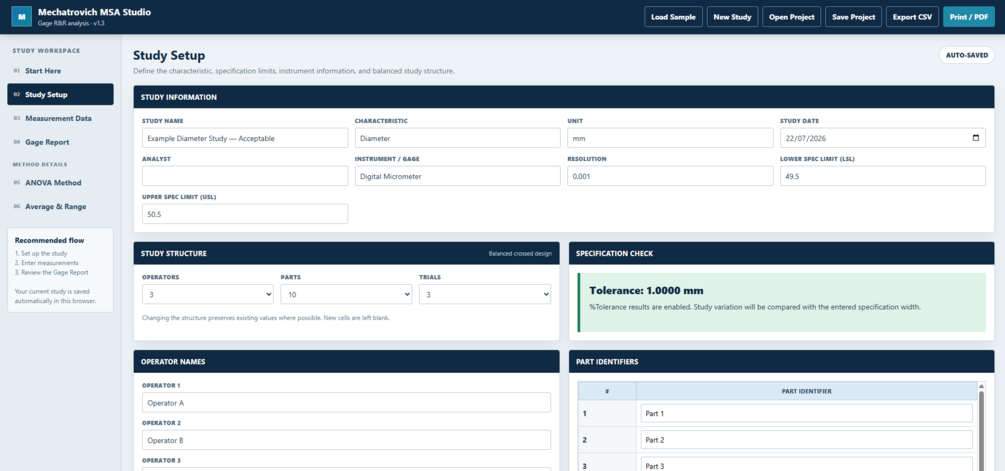Viewport: 1005px width, 471px height.
Task: Open the Study Date calendar picker icon
Action: [x=976, y=138]
